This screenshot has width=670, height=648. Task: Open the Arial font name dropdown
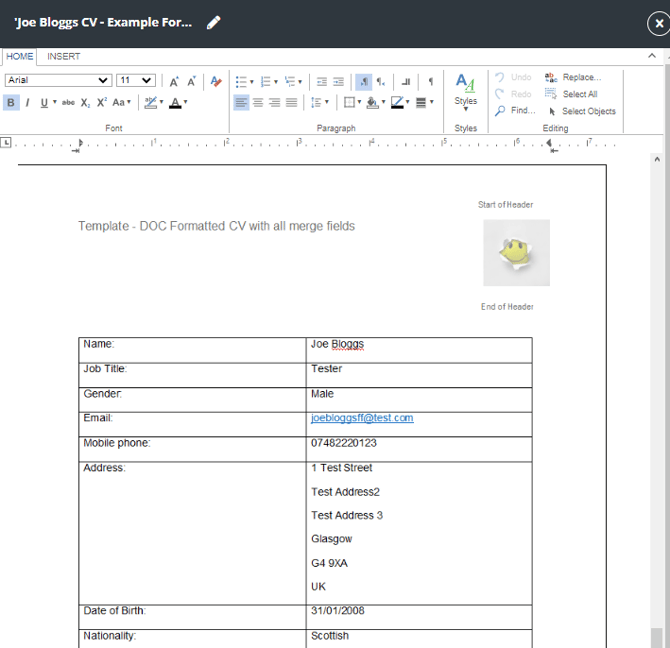(x=59, y=80)
